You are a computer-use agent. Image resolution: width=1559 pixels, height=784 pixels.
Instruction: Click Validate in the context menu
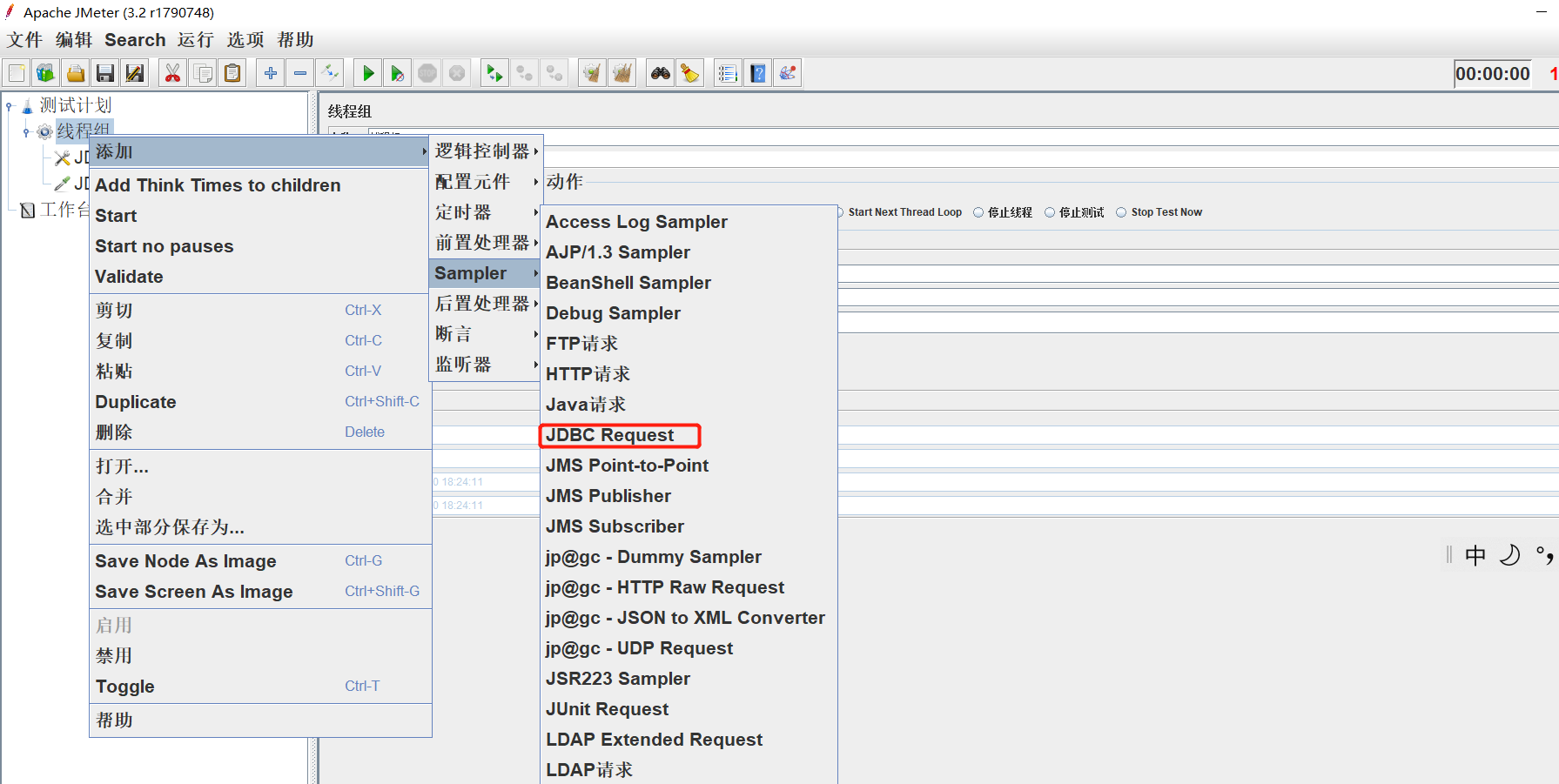coord(259,277)
